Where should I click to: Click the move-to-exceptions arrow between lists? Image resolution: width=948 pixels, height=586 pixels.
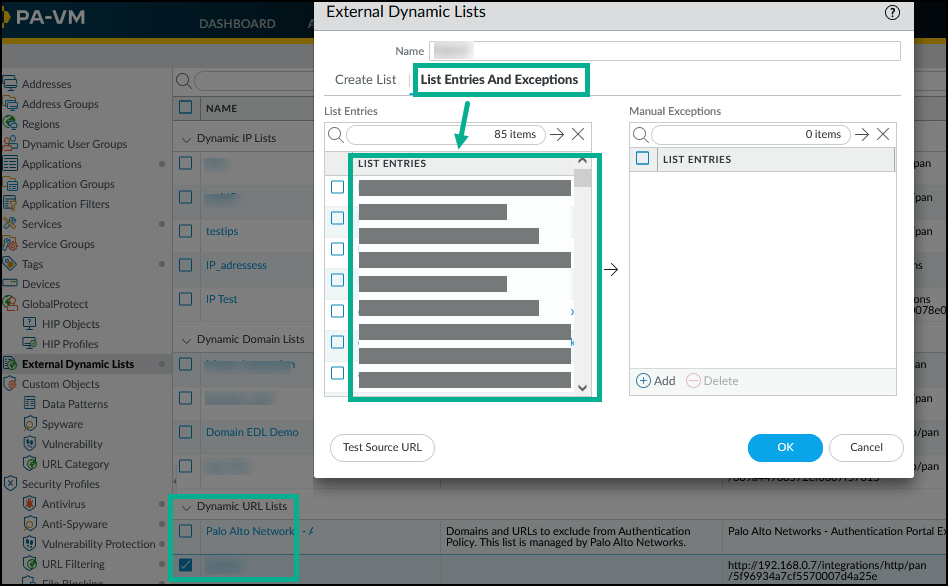click(612, 270)
